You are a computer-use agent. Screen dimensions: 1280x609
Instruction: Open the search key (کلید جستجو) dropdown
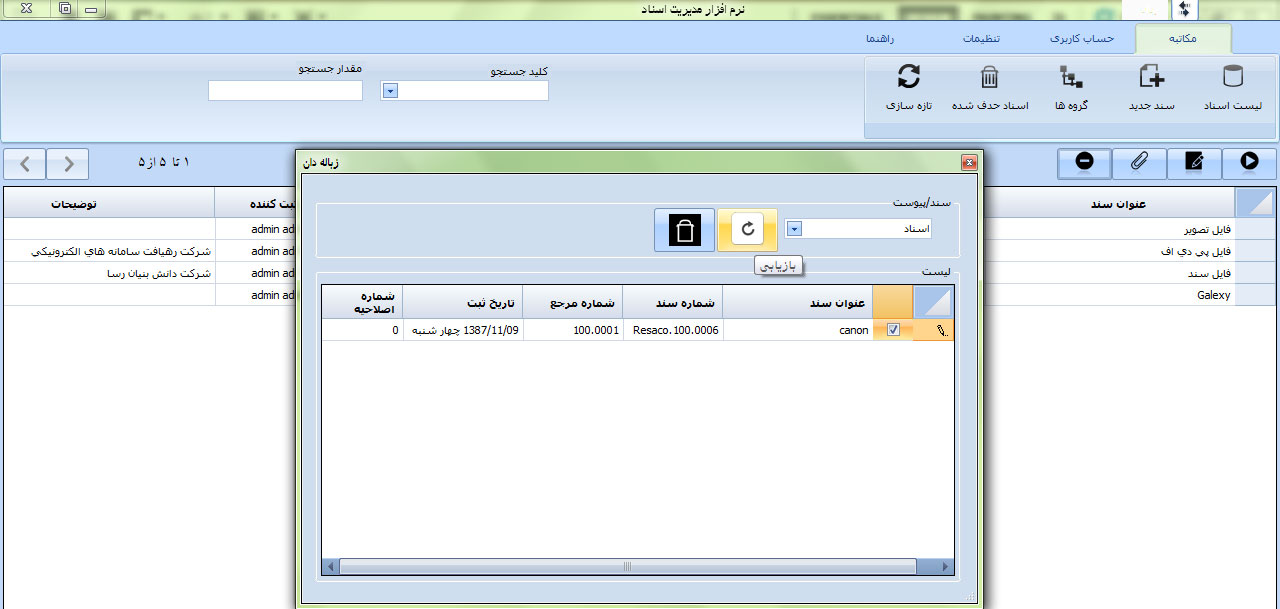(391, 91)
